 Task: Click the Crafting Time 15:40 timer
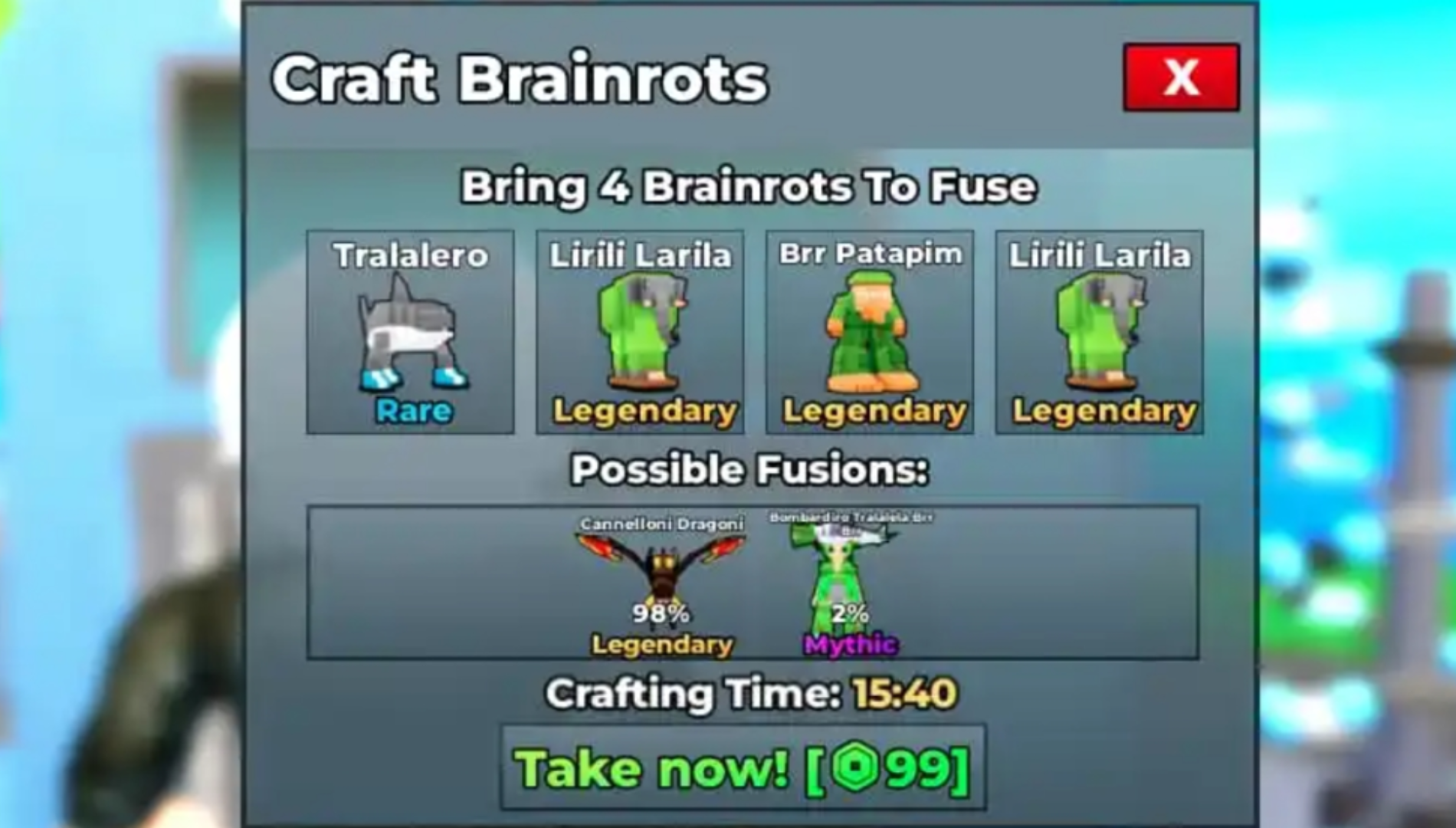pyautogui.click(x=905, y=693)
